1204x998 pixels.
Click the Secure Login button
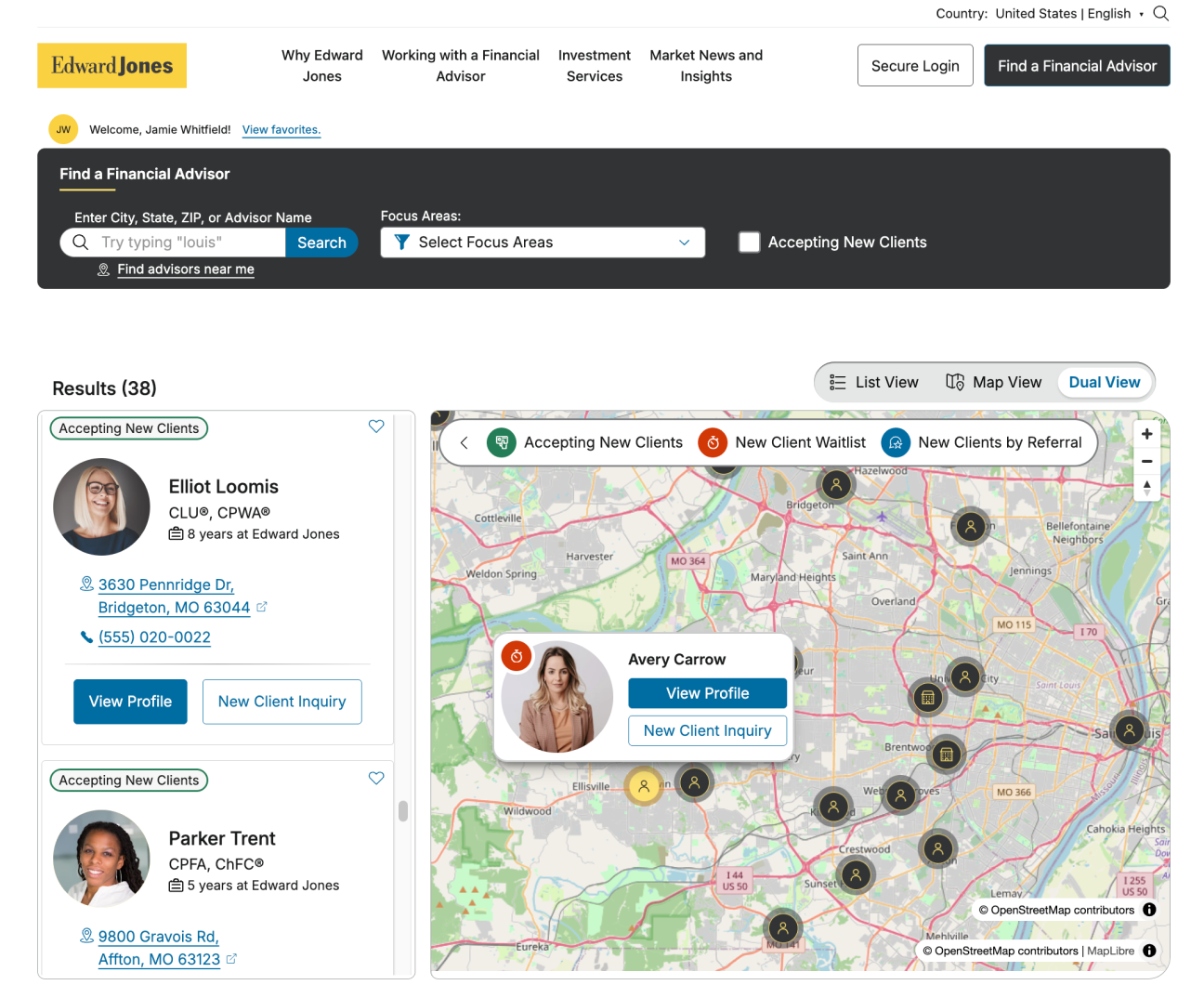pos(915,66)
